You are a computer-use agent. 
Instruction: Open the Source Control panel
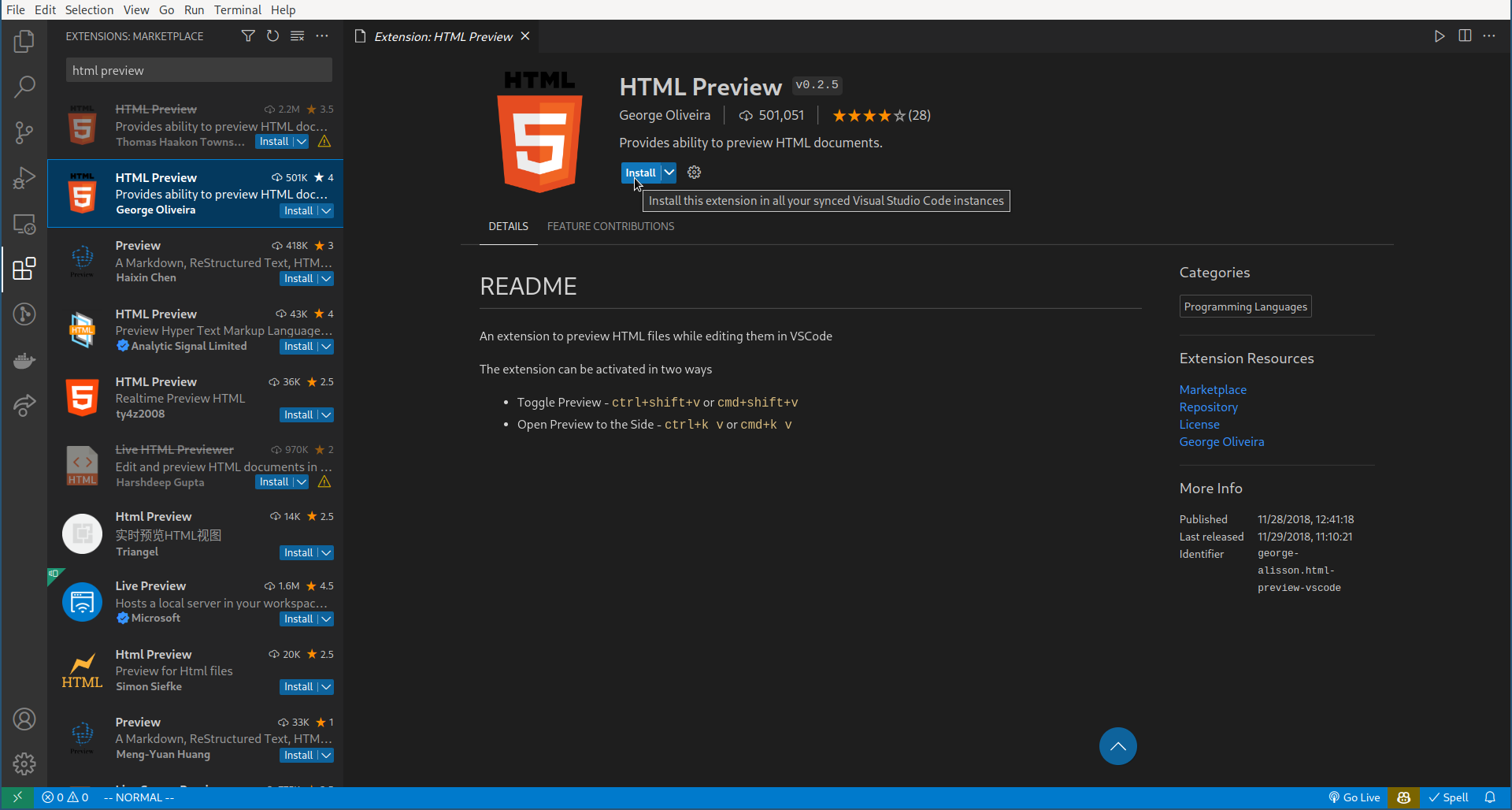(24, 132)
